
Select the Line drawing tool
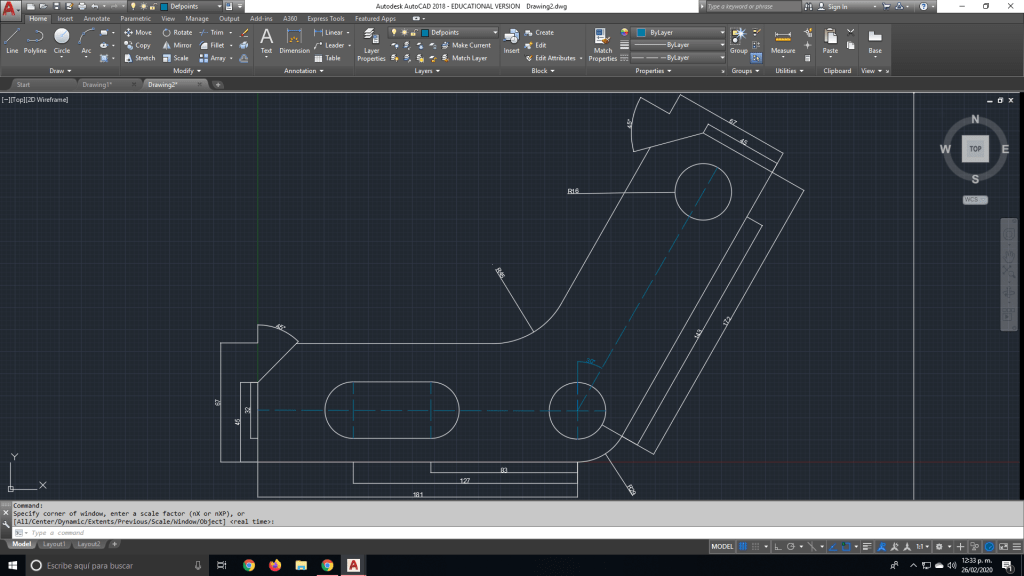point(12,40)
